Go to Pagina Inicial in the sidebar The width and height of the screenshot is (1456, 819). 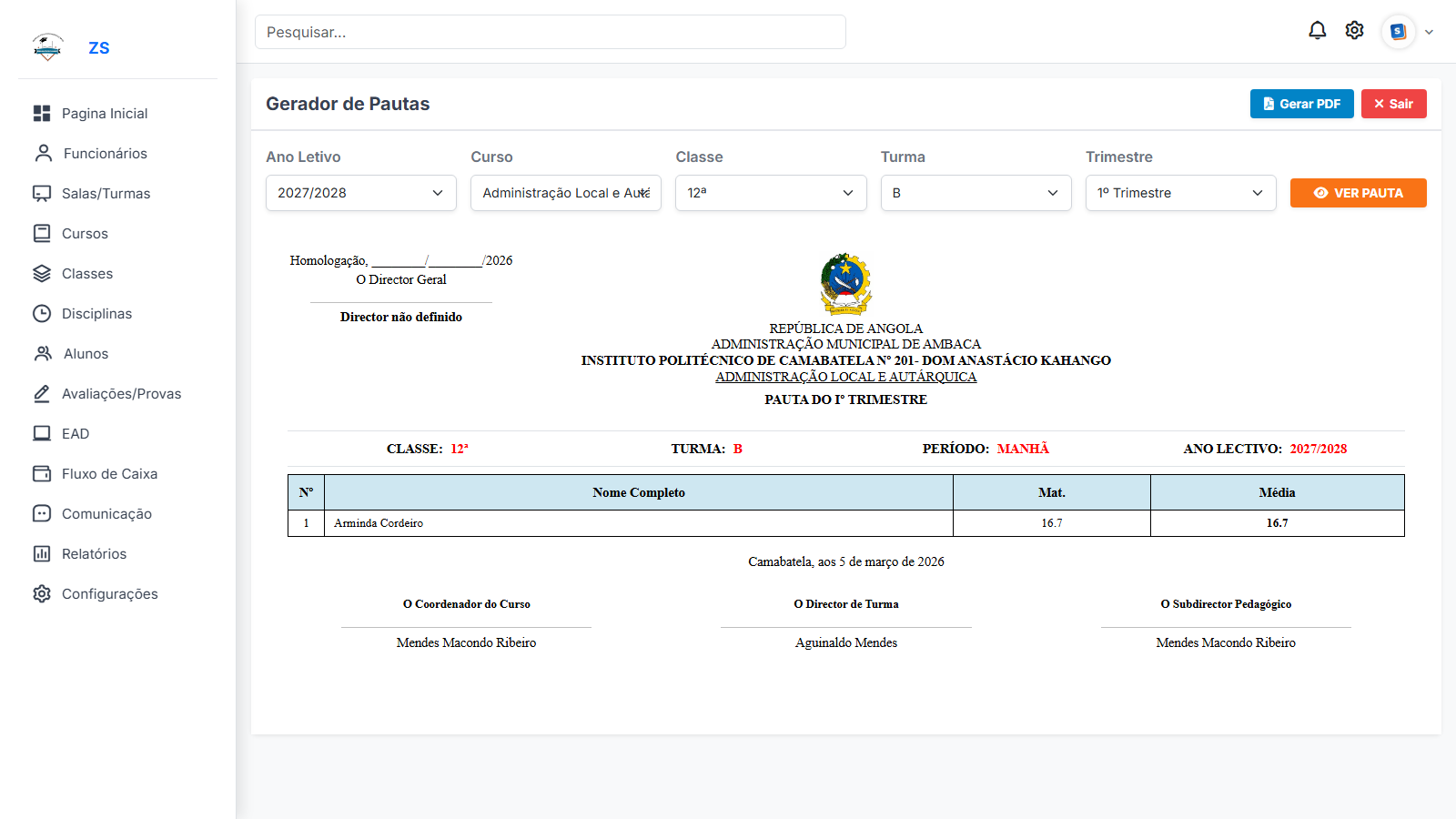(104, 113)
